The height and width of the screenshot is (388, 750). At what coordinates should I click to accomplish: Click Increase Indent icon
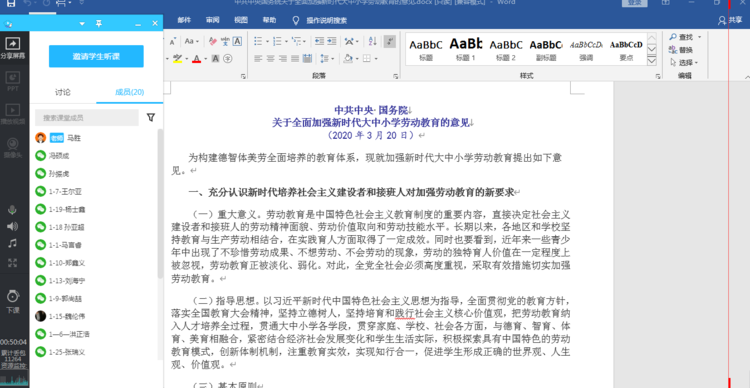pyautogui.click(x=331, y=41)
